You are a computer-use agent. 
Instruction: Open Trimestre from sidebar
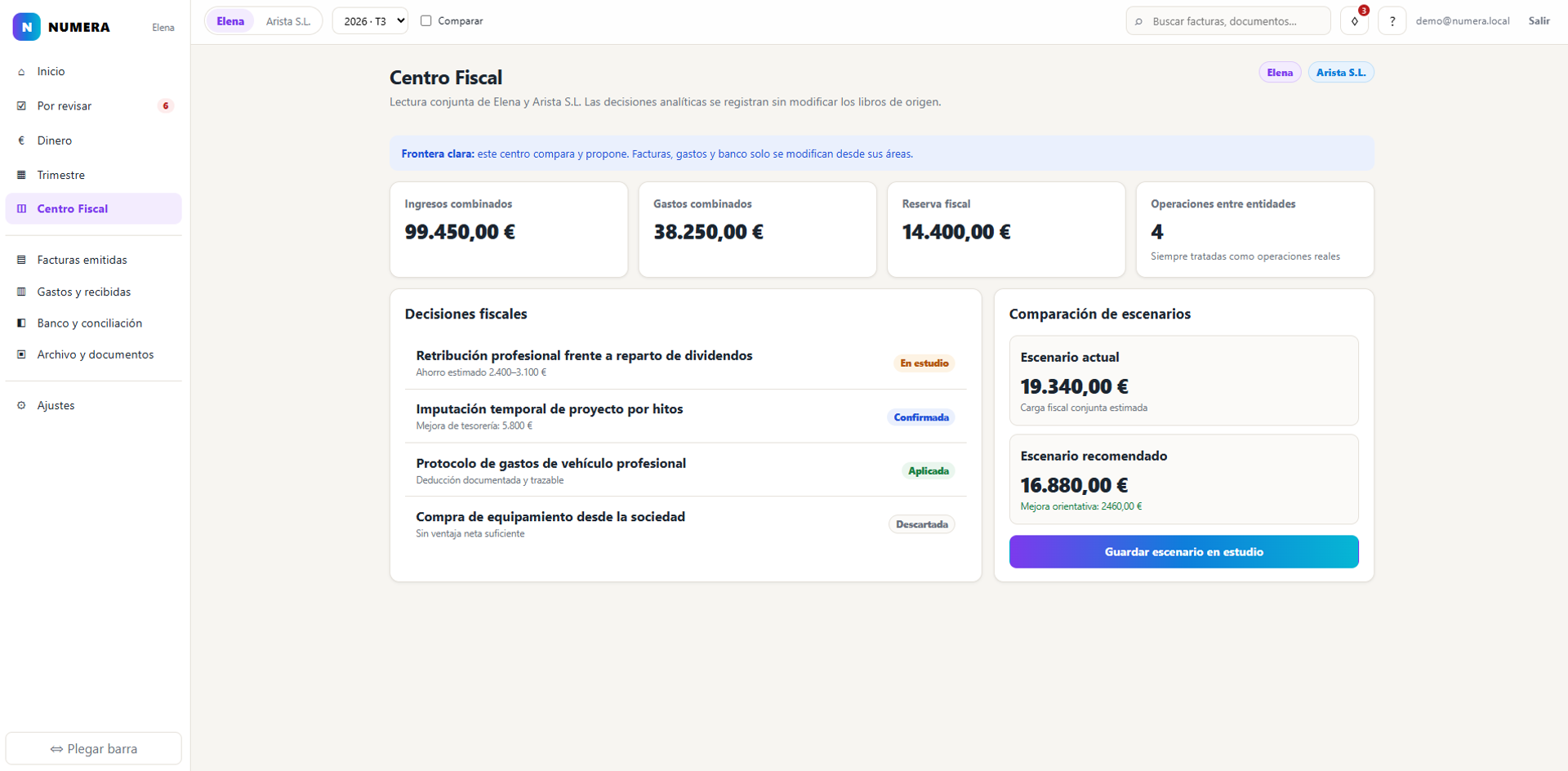pyautogui.click(x=93, y=175)
